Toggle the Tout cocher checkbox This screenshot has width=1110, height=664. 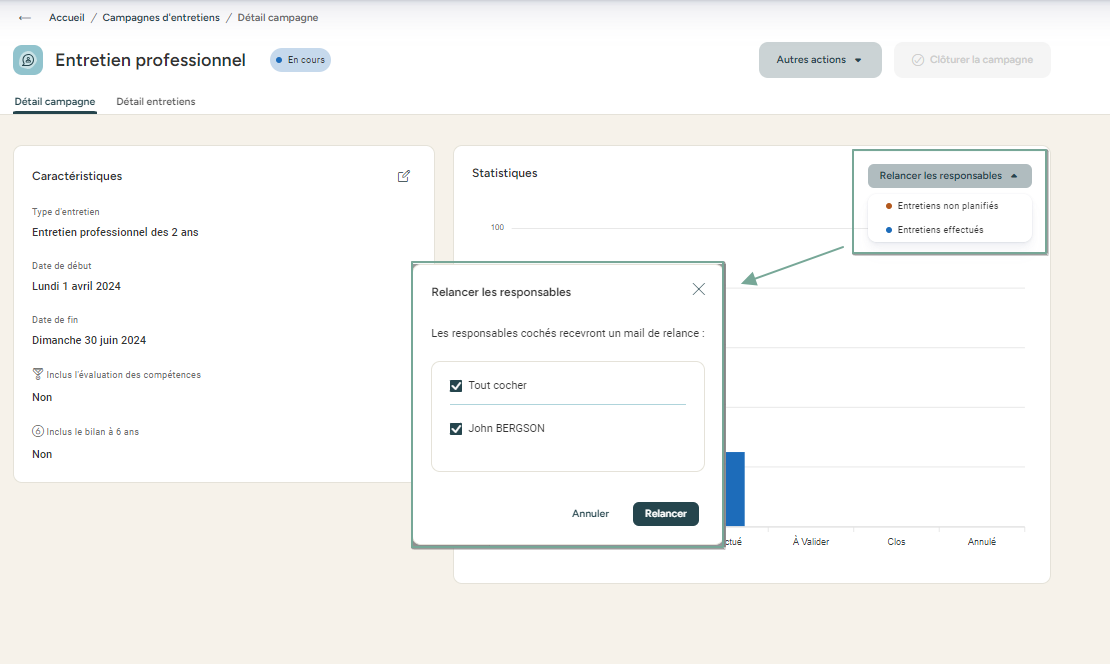(x=456, y=386)
